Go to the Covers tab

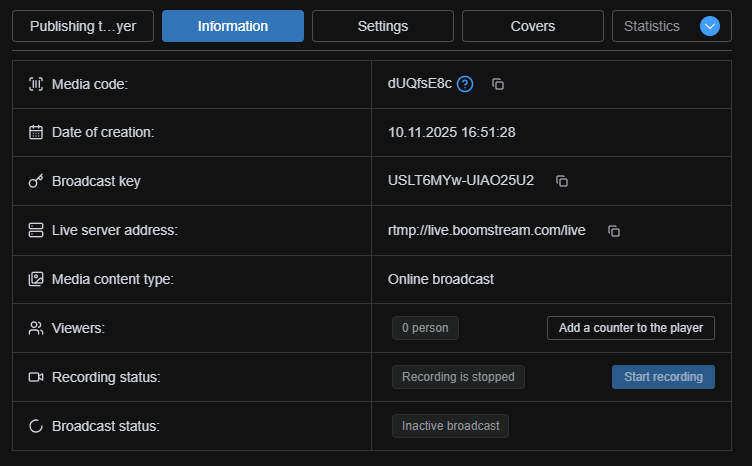click(x=532, y=26)
